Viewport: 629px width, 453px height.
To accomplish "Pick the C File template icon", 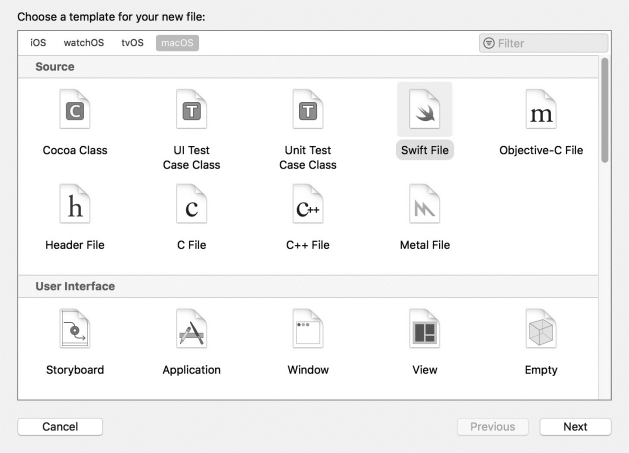I will (x=191, y=204).
